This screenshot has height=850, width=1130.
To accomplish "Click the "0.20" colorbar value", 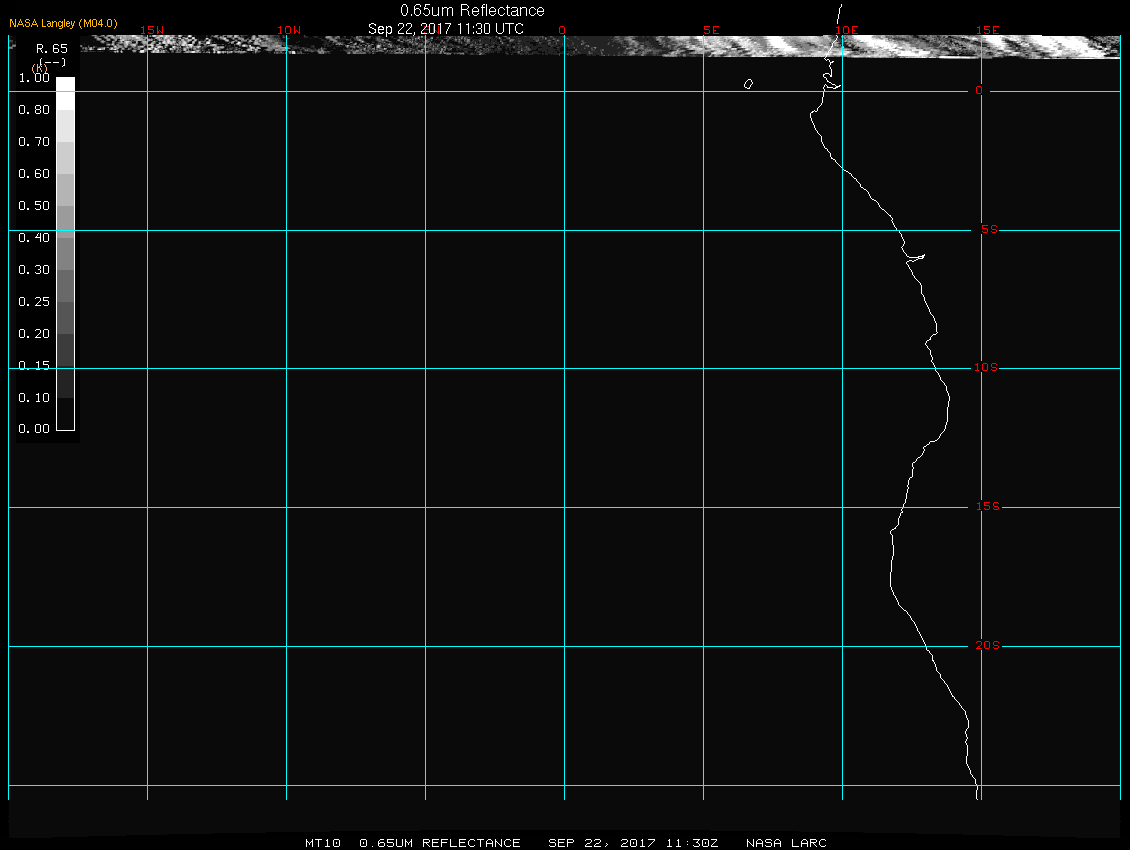I will click(x=34, y=333).
